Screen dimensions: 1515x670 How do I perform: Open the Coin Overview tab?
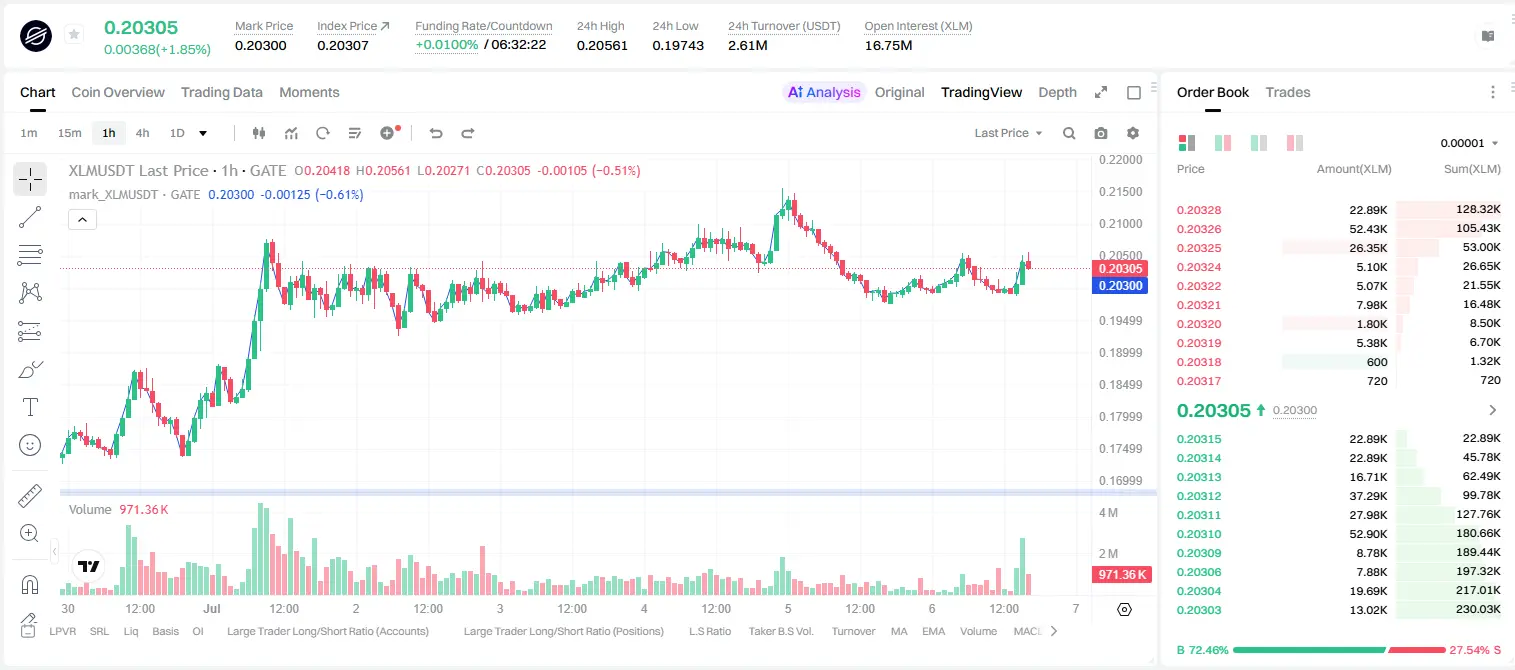[118, 92]
